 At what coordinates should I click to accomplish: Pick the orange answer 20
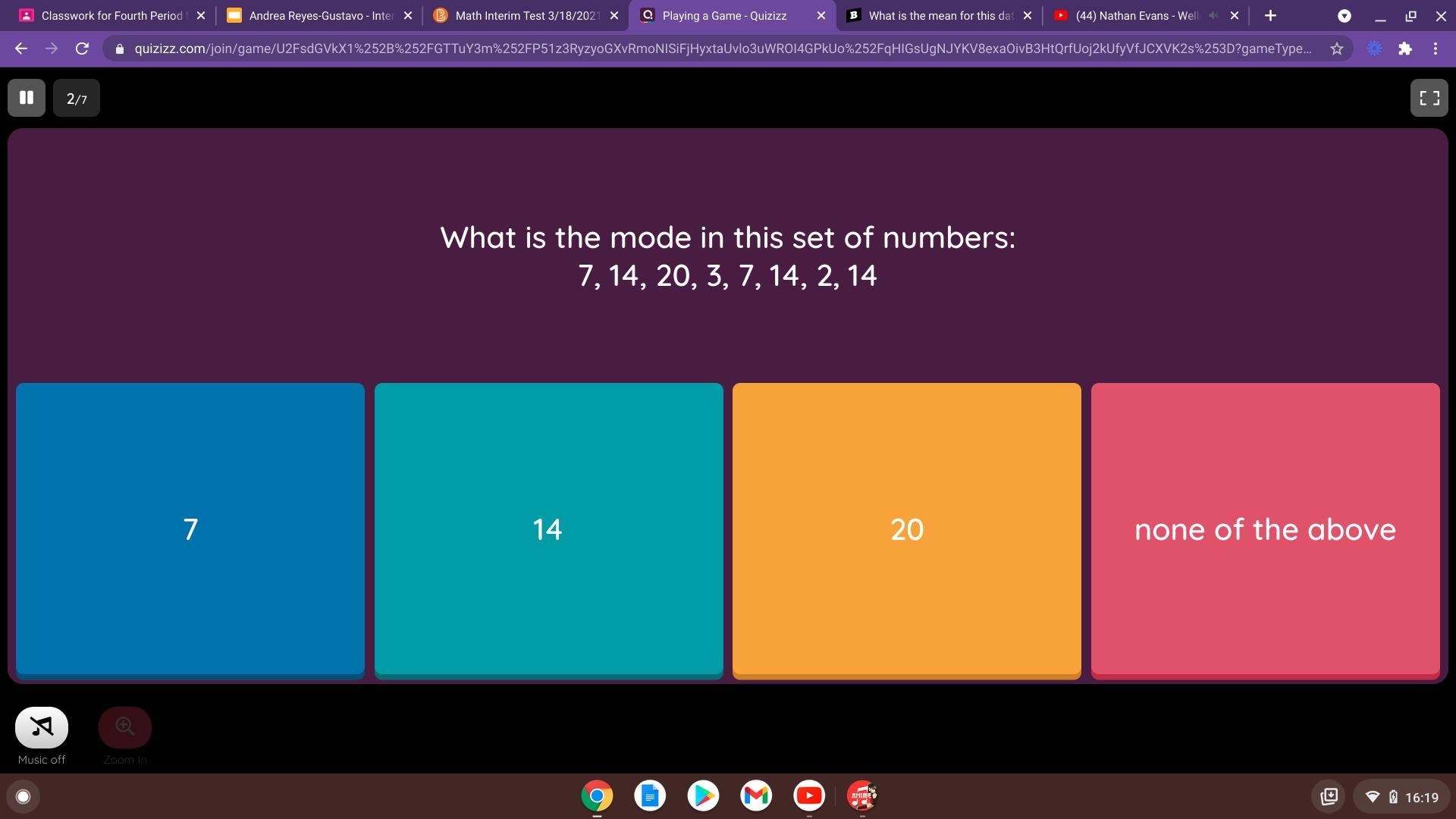[x=906, y=529]
